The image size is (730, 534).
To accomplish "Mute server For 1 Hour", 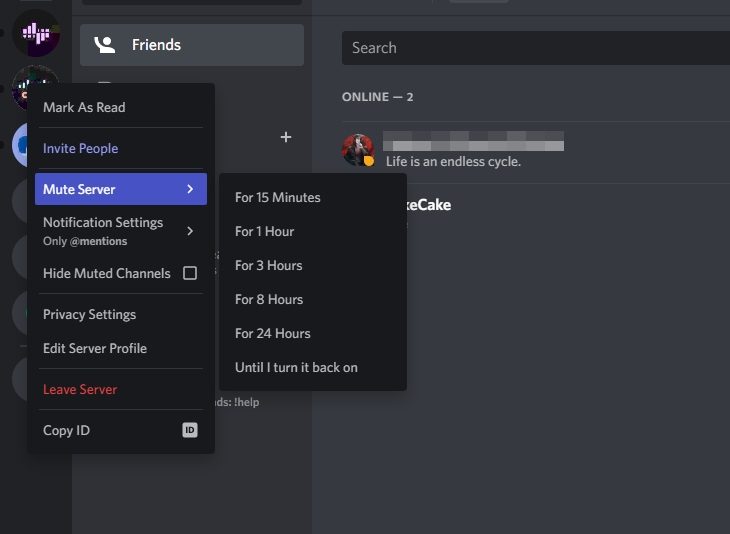I will click(313, 231).
